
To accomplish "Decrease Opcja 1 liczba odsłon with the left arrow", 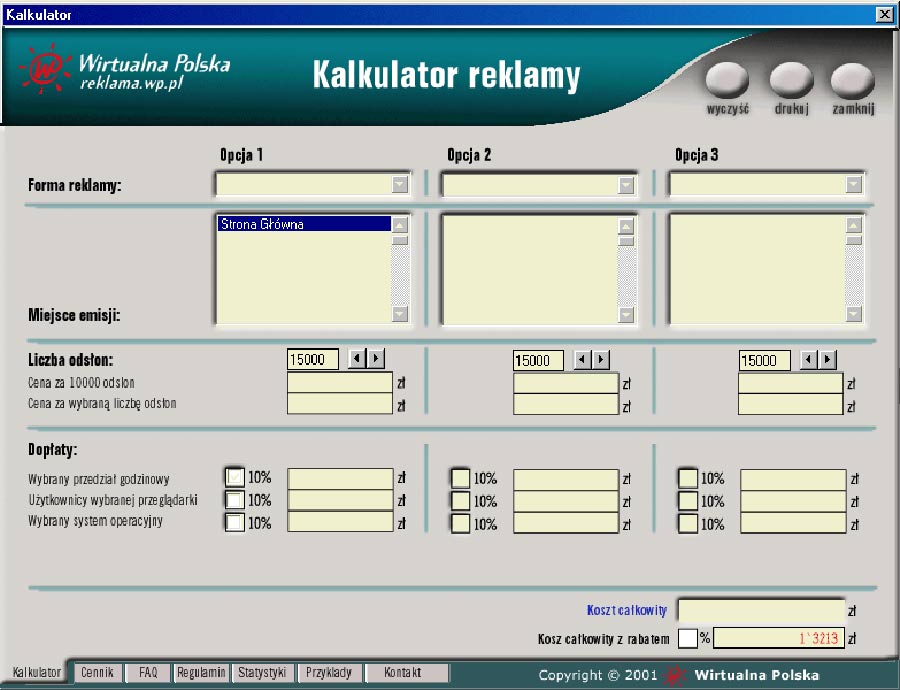I will [356, 359].
